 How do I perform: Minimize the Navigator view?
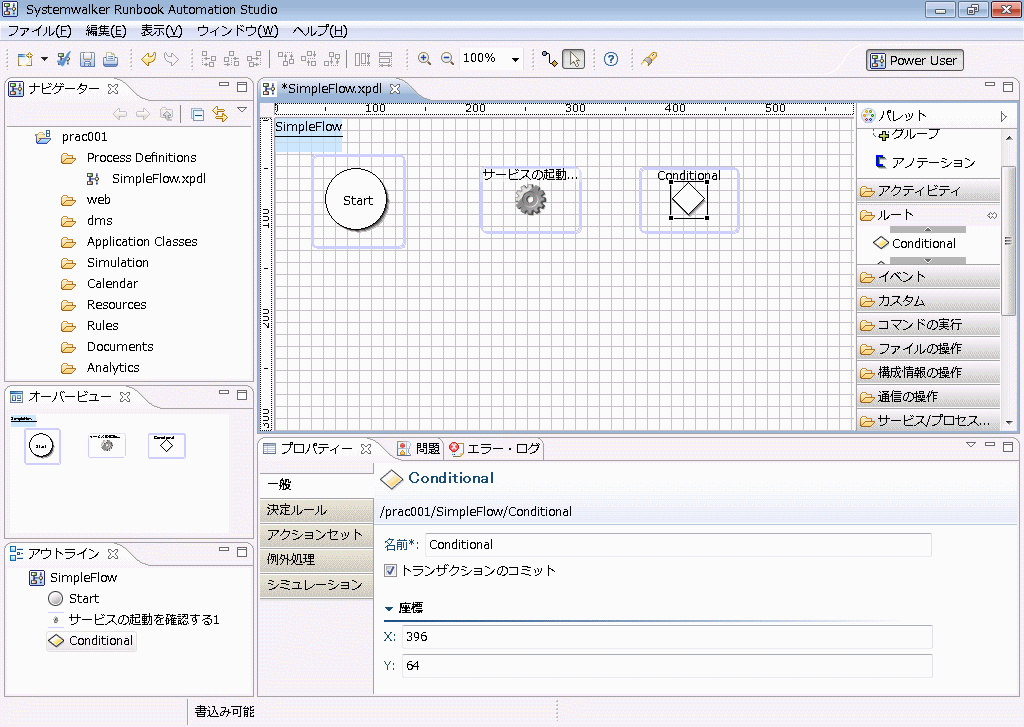point(224,86)
